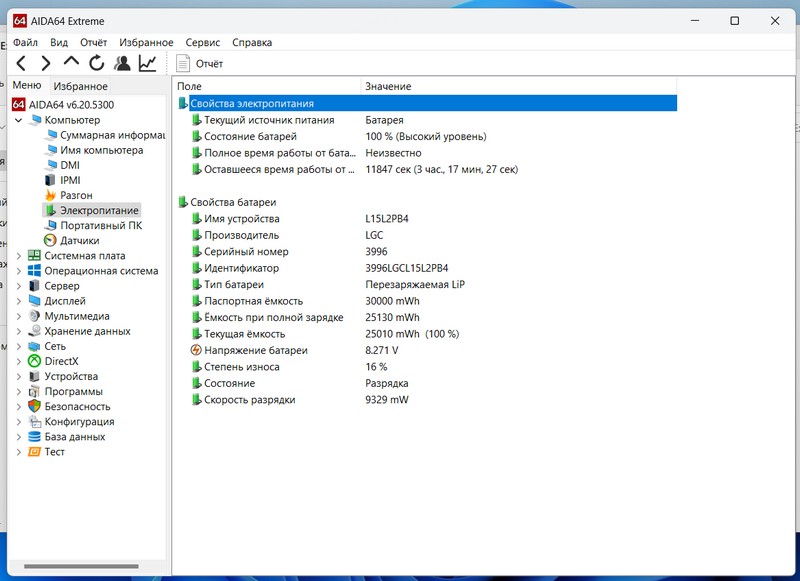Click the Поле column header

189,87
